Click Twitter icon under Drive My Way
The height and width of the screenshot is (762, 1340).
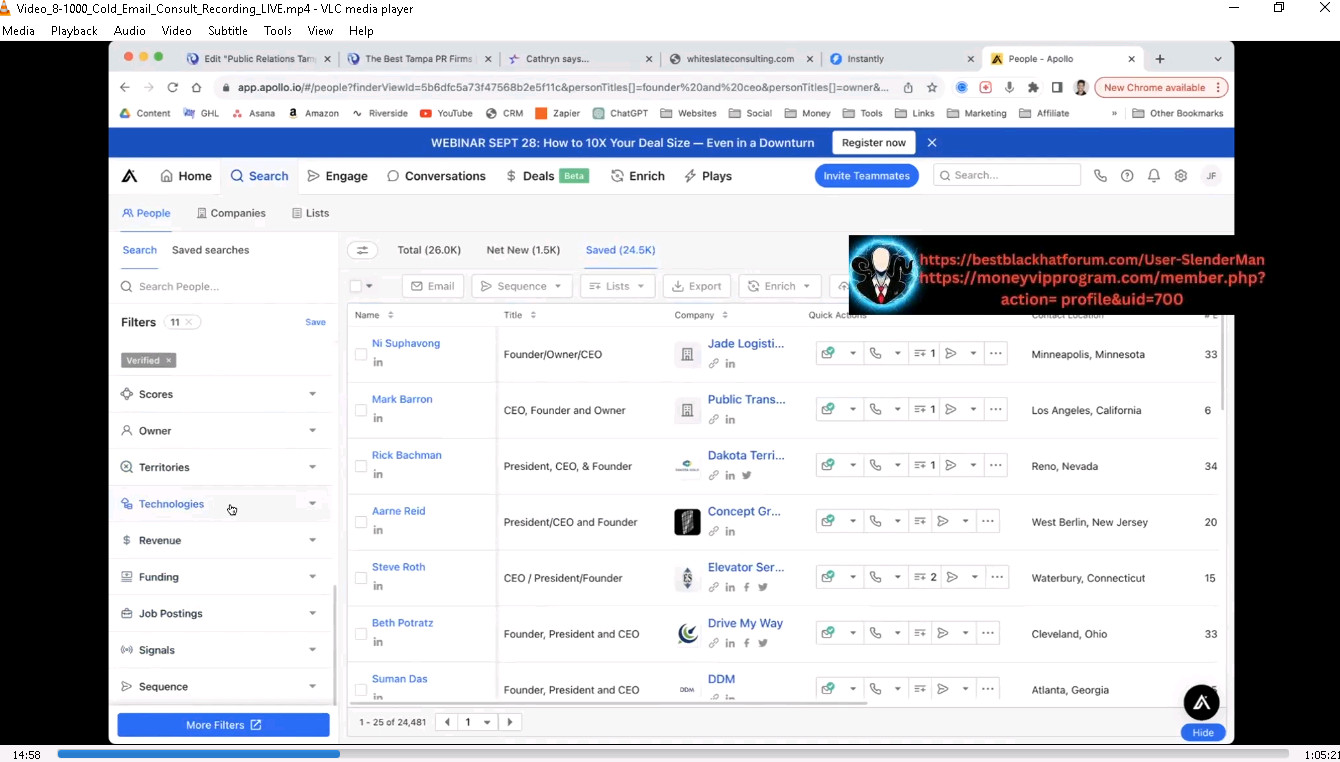(x=762, y=643)
